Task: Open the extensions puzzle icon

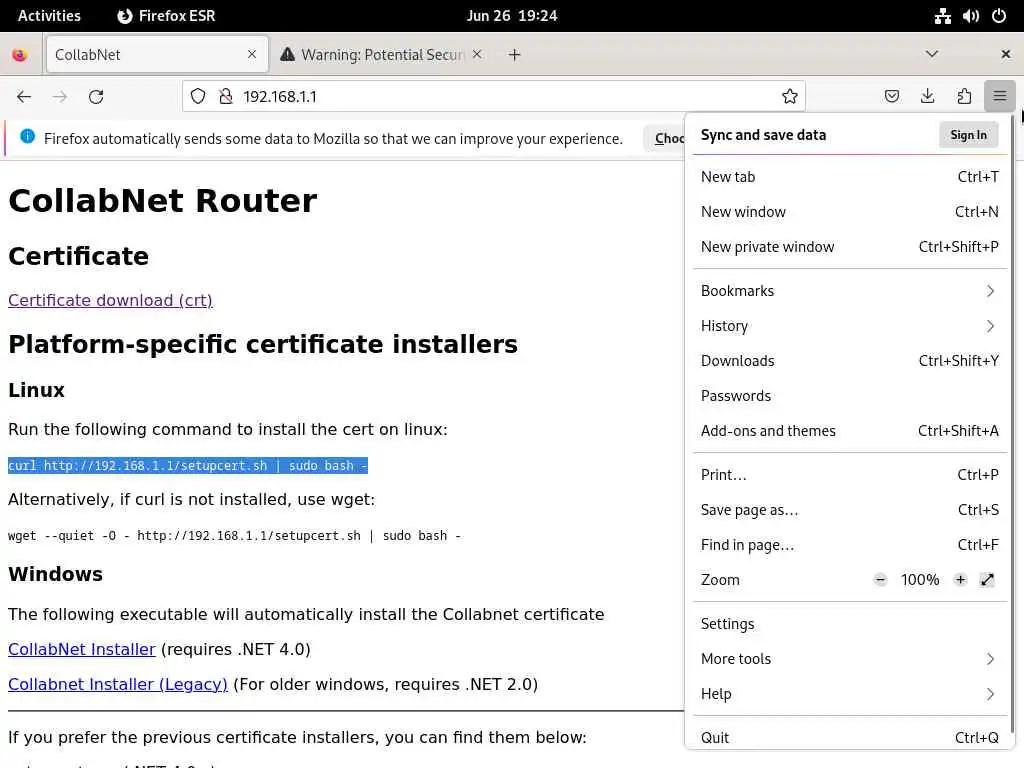Action: (x=964, y=97)
